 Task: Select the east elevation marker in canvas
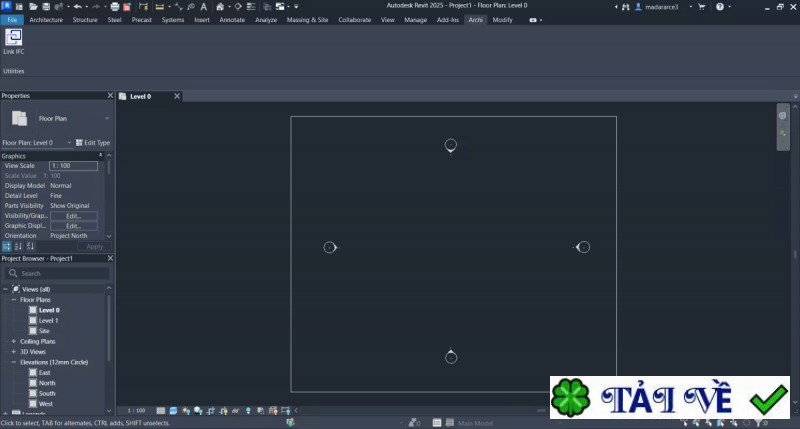[x=582, y=247]
